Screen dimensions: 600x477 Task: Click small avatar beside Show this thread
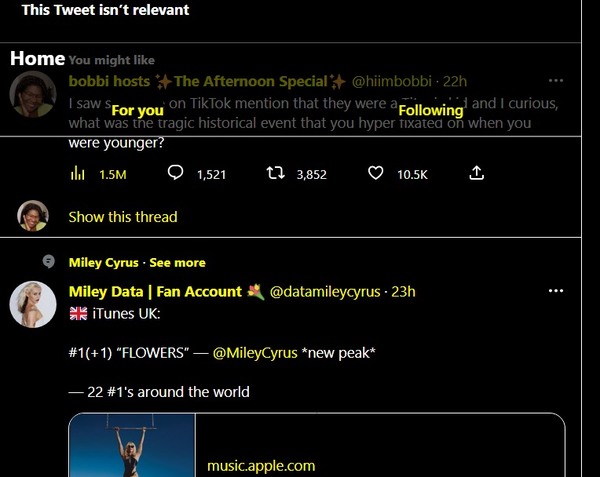pyautogui.click(x=33, y=216)
